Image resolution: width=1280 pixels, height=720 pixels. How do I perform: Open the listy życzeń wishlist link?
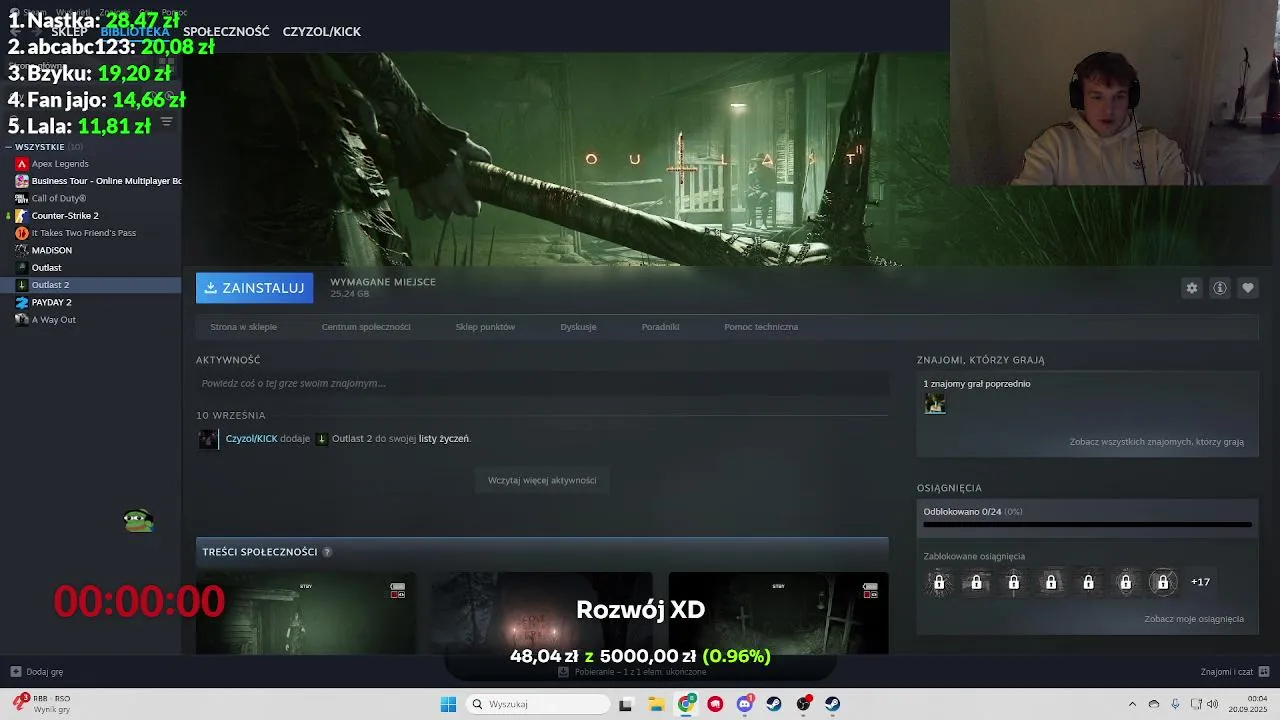point(443,439)
